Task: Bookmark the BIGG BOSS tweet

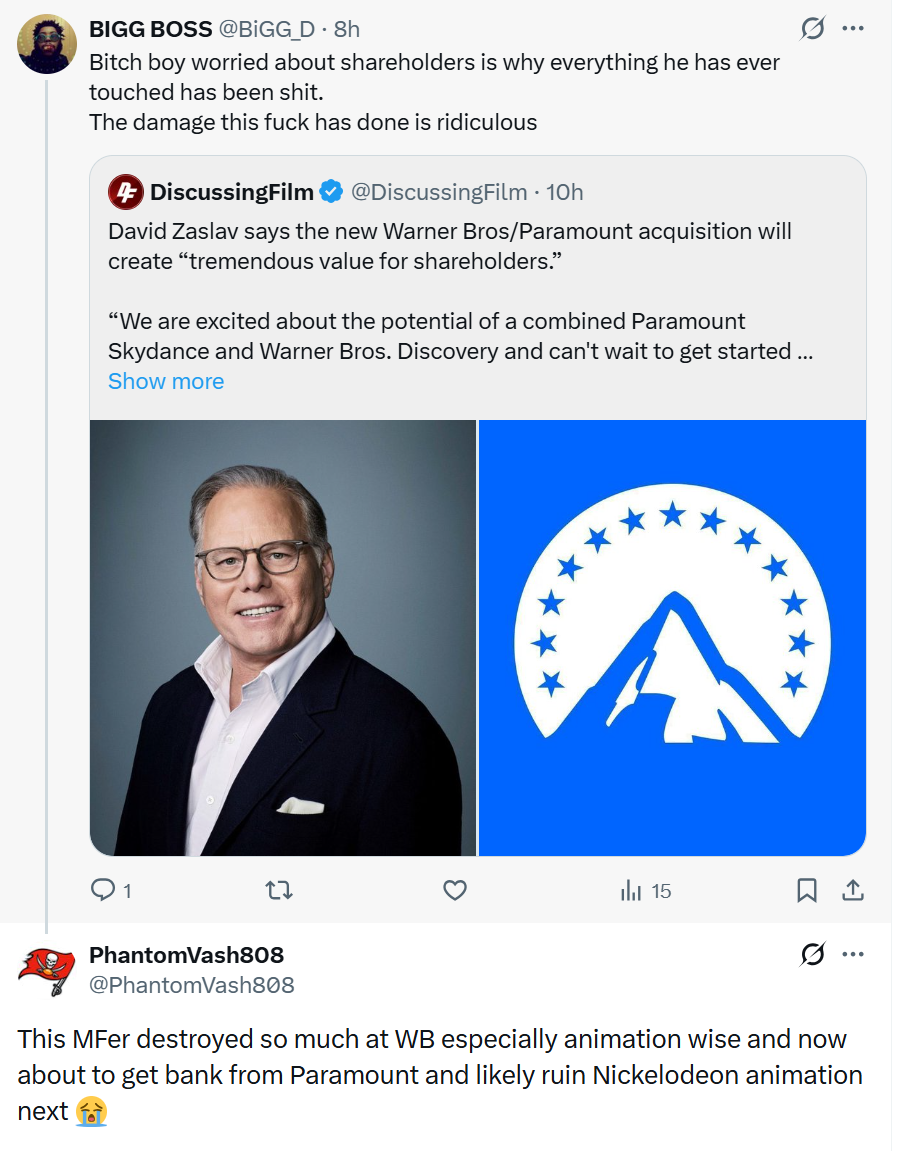Action: coord(806,890)
